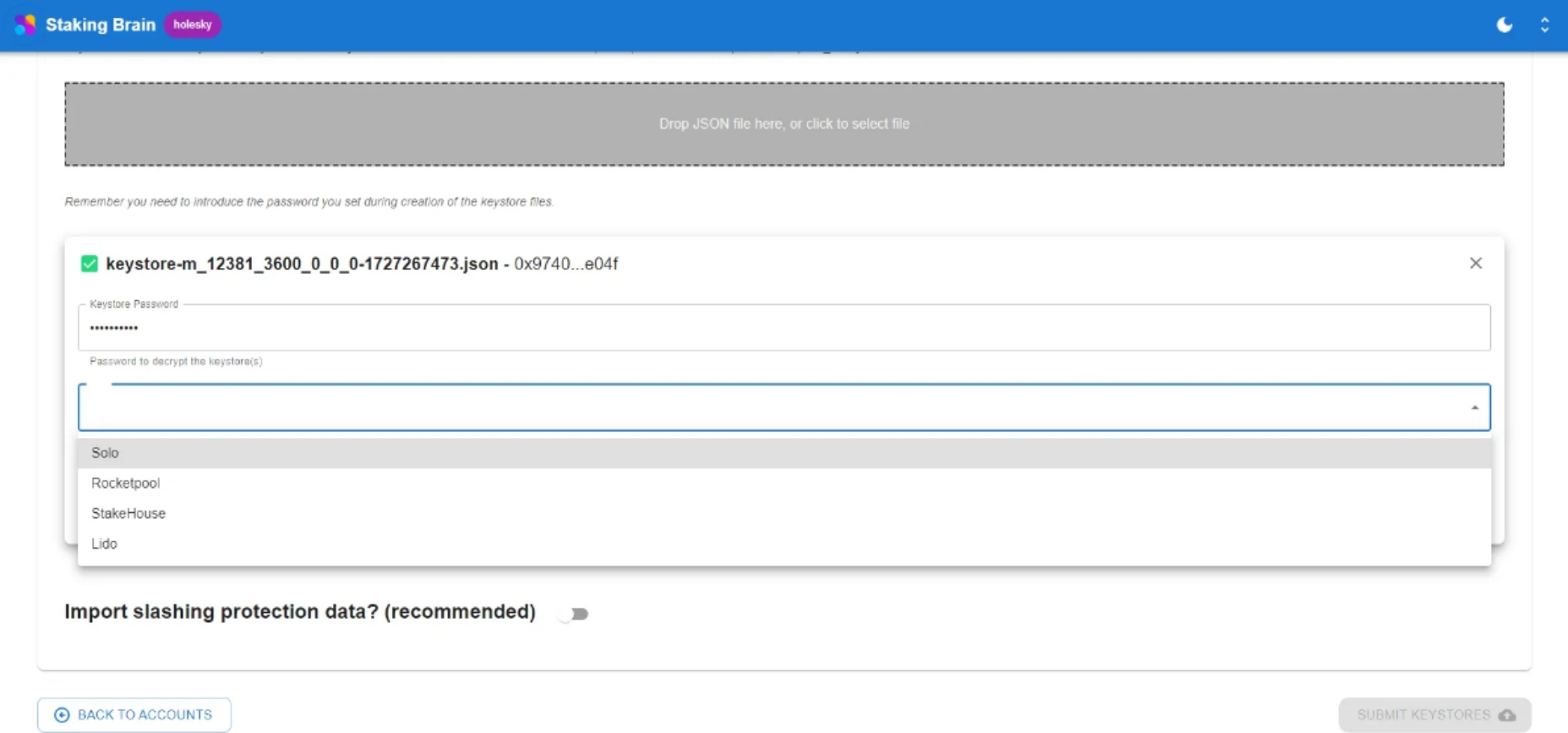Collapse the staking tag dropdown arrow

pos(1474,408)
